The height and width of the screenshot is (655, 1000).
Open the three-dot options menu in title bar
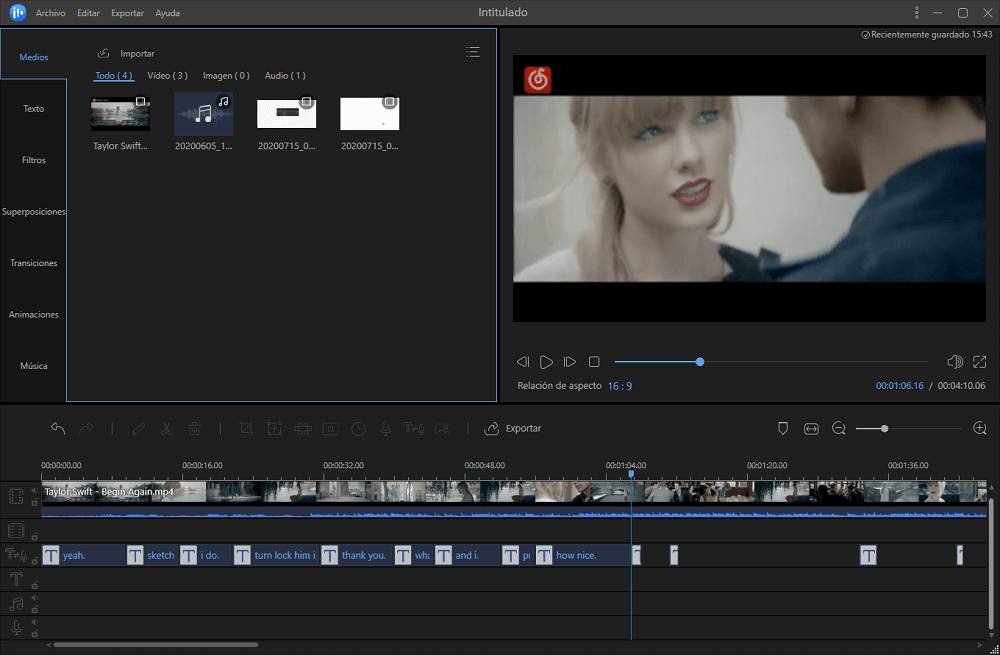916,13
